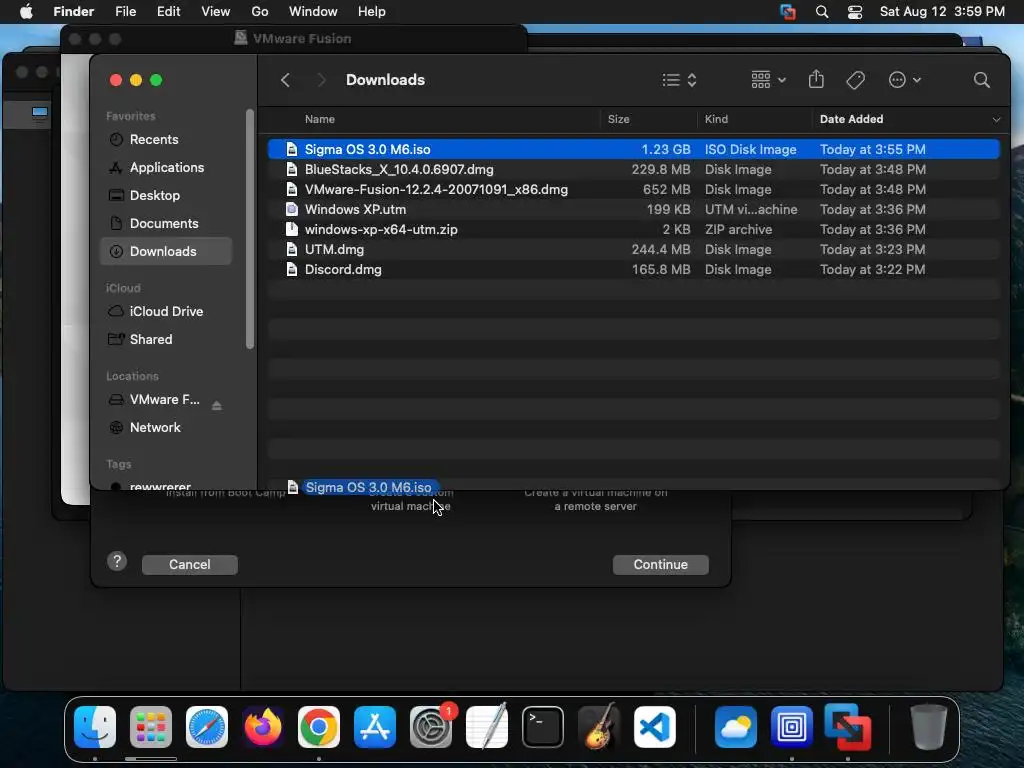Open the File menu

coord(125,12)
